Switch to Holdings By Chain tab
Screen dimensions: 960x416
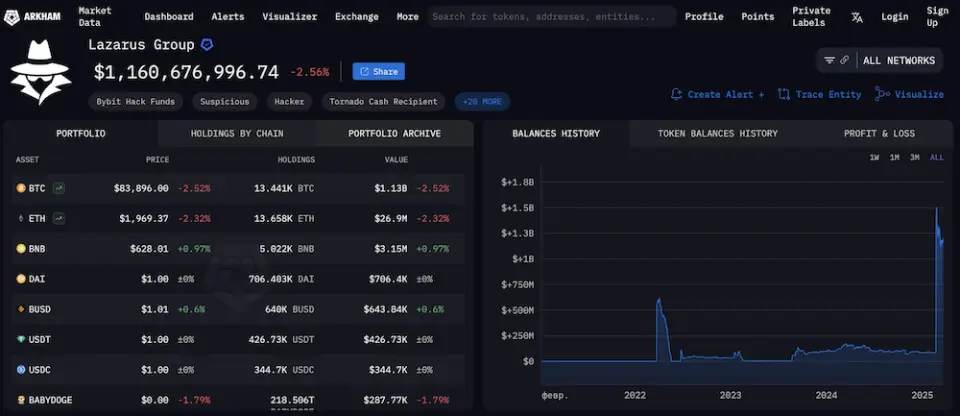coord(236,134)
